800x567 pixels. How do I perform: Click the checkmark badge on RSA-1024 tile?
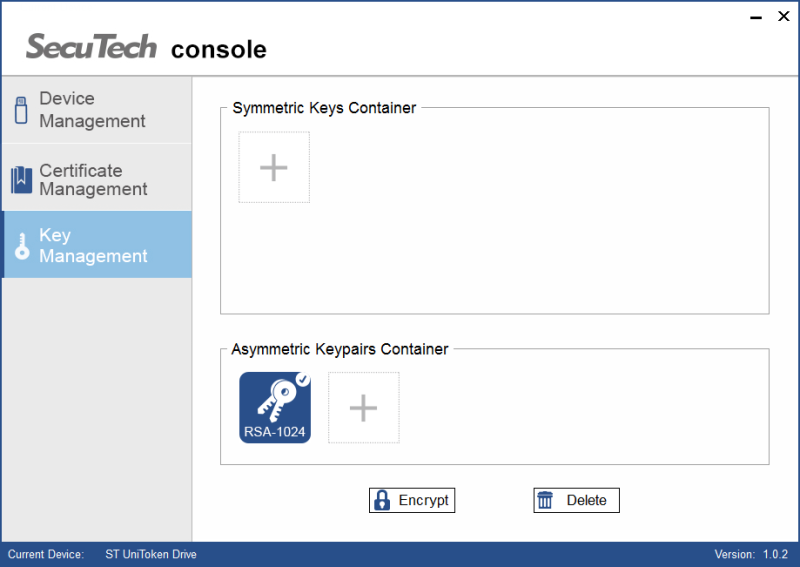[x=303, y=379]
